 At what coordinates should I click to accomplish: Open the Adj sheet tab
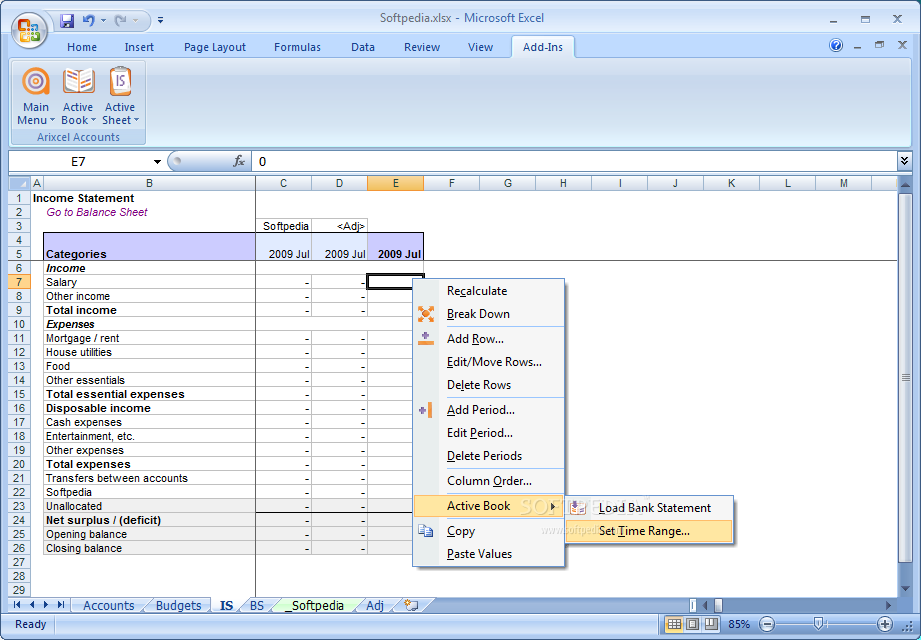(x=375, y=605)
